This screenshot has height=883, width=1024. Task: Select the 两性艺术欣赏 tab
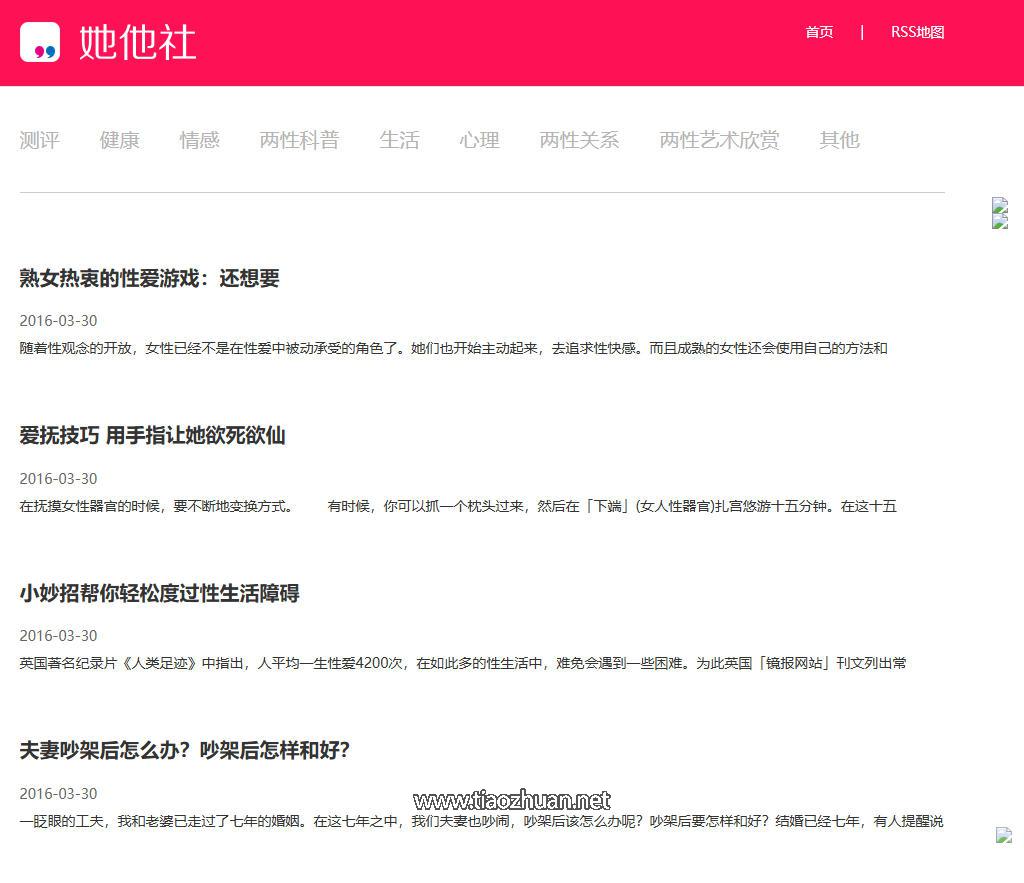click(x=719, y=140)
